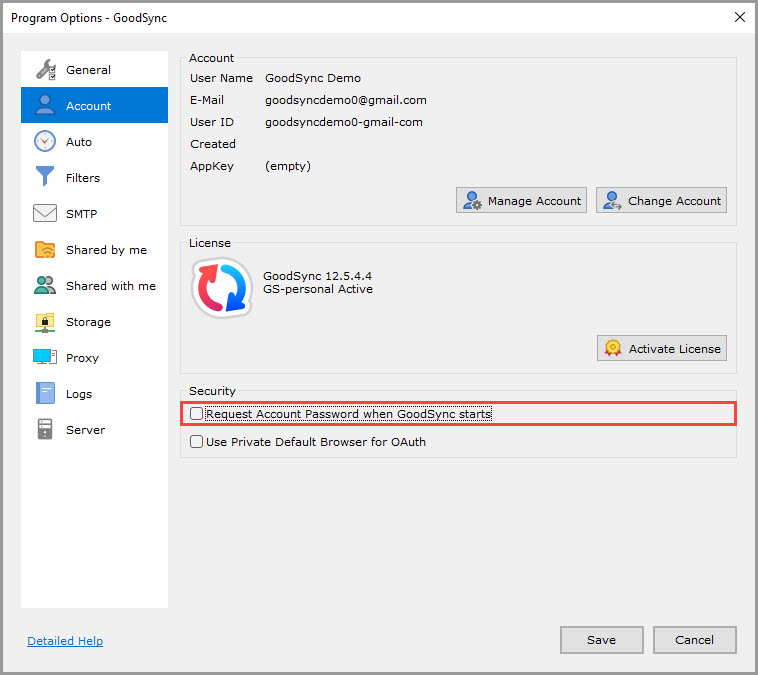The image size is (758, 675).
Task: Toggle Use Private Default Browser for OAuth
Action: coord(196,441)
